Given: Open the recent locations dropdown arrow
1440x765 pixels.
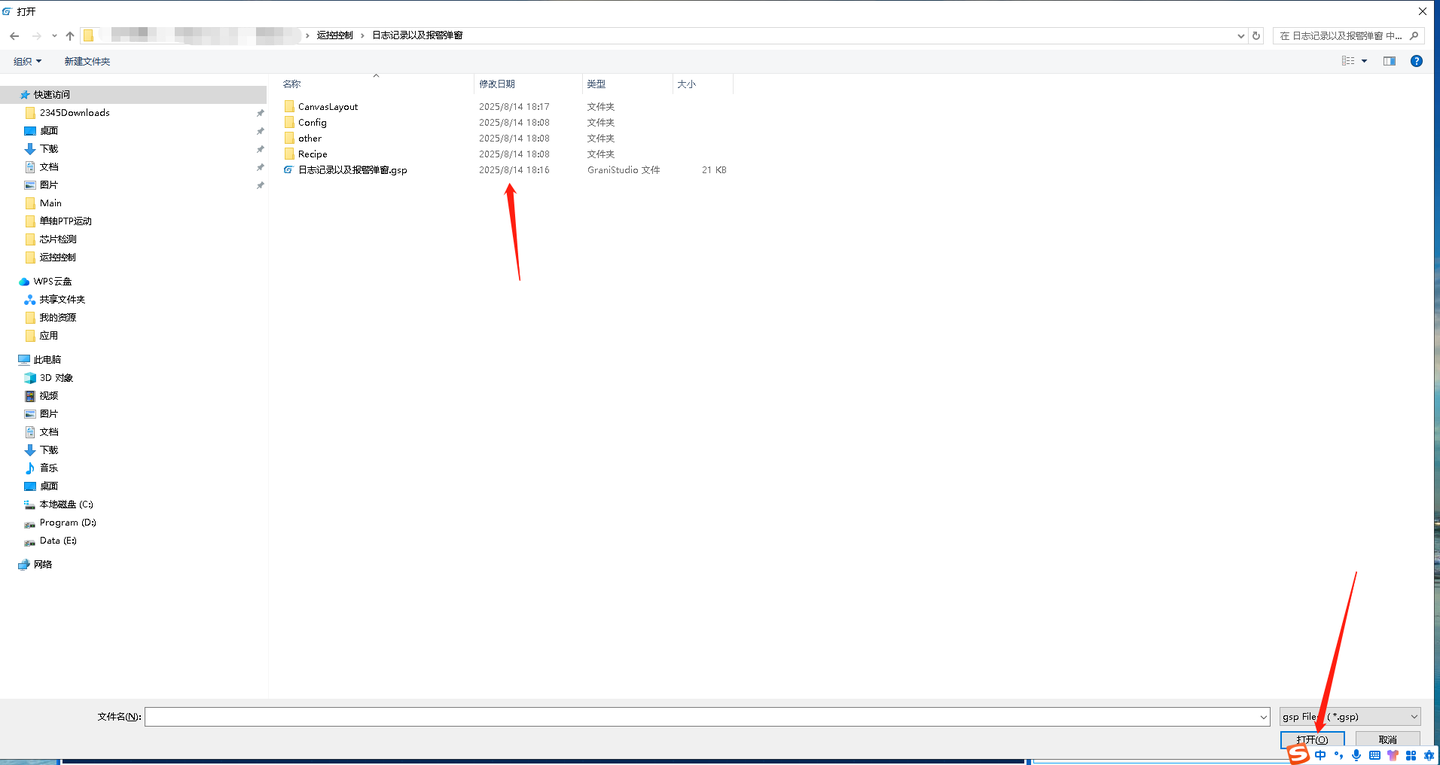Looking at the screenshot, I should coord(53,36).
